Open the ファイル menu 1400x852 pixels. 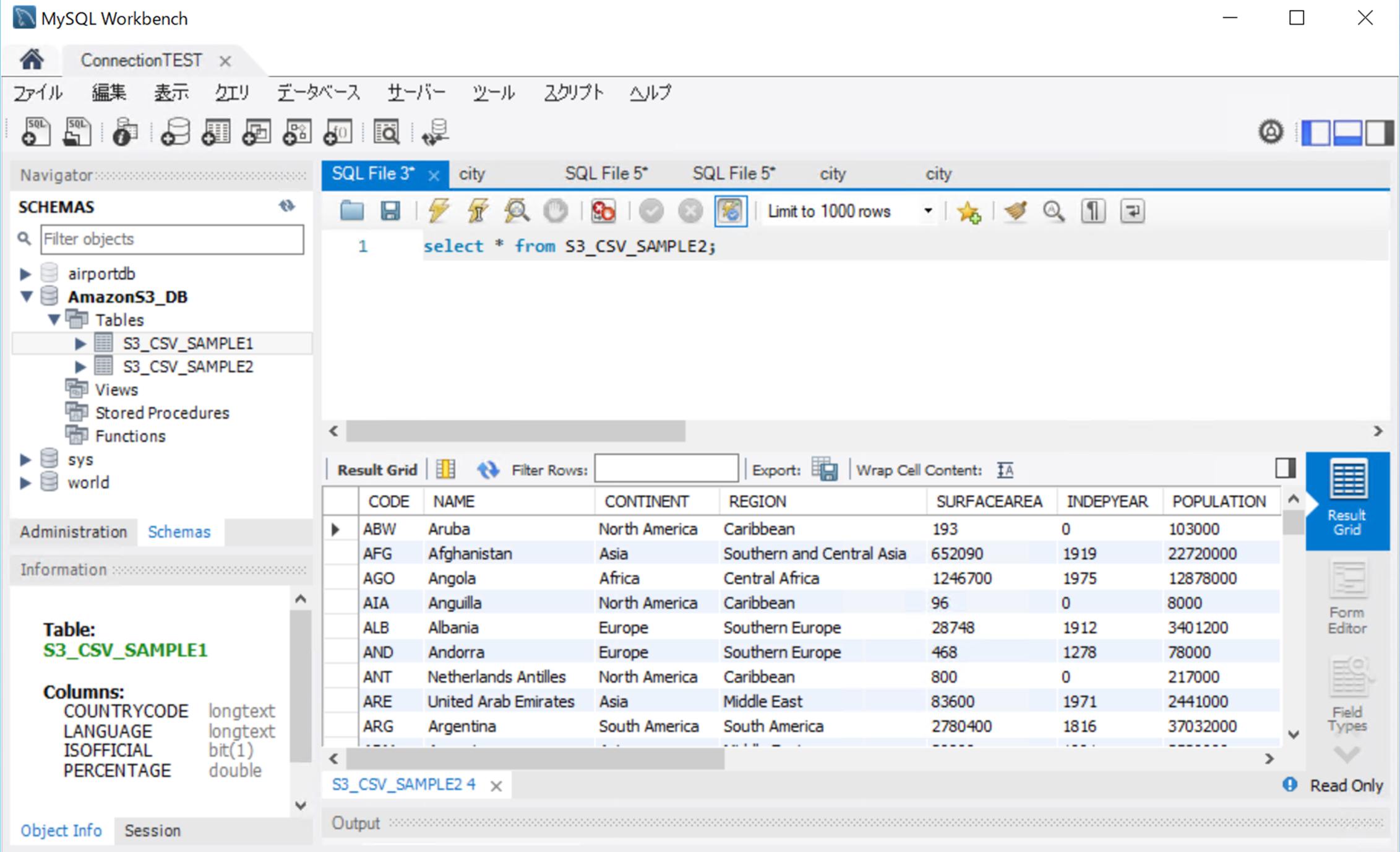[x=38, y=92]
